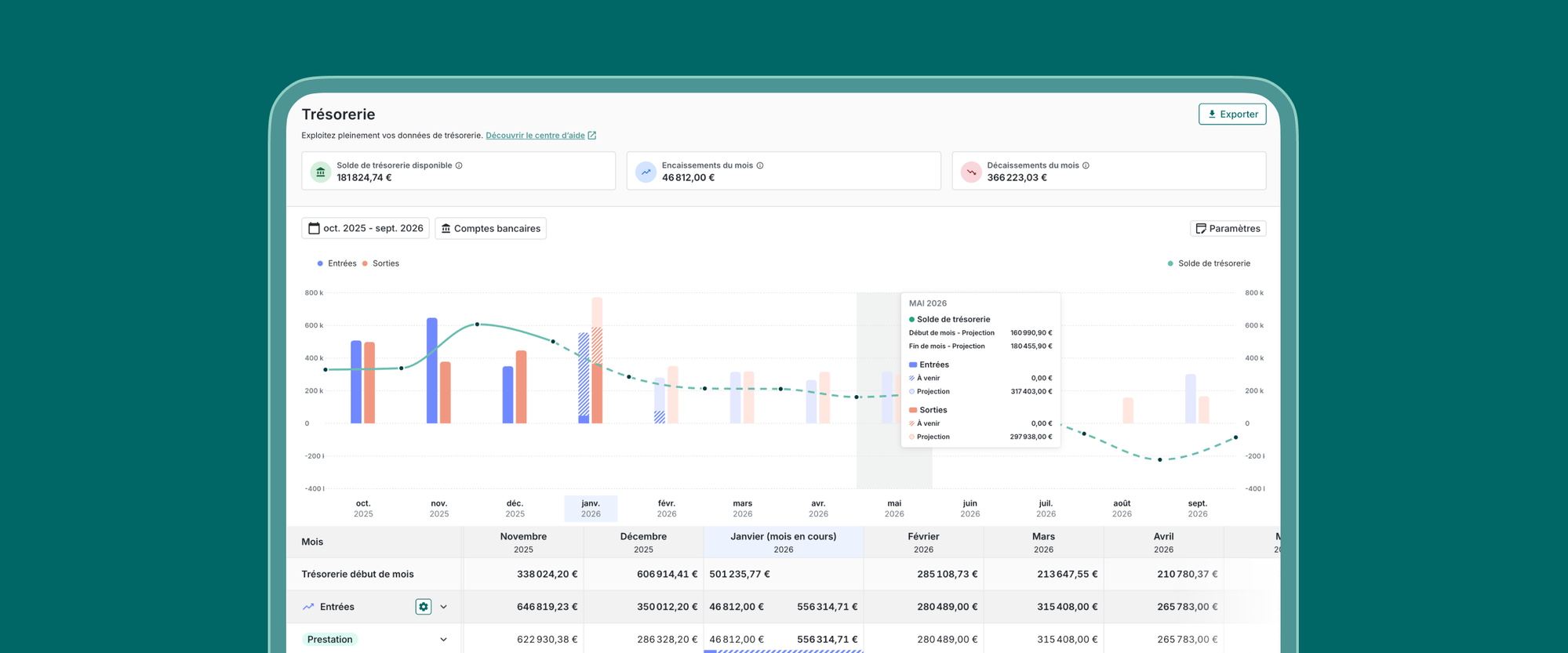The height and width of the screenshot is (653, 1568).
Task: Click info icon beside Encaissements du mois
Action: click(760, 165)
